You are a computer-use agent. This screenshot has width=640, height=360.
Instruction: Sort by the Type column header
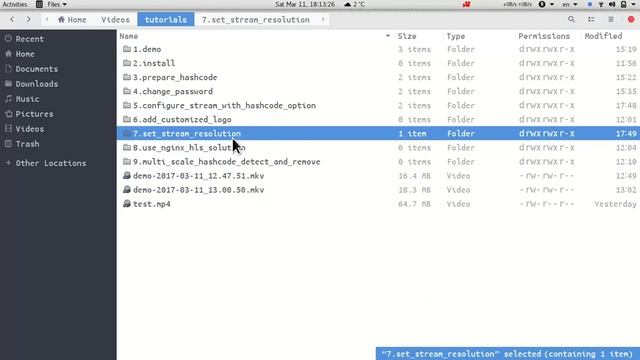[x=456, y=36]
